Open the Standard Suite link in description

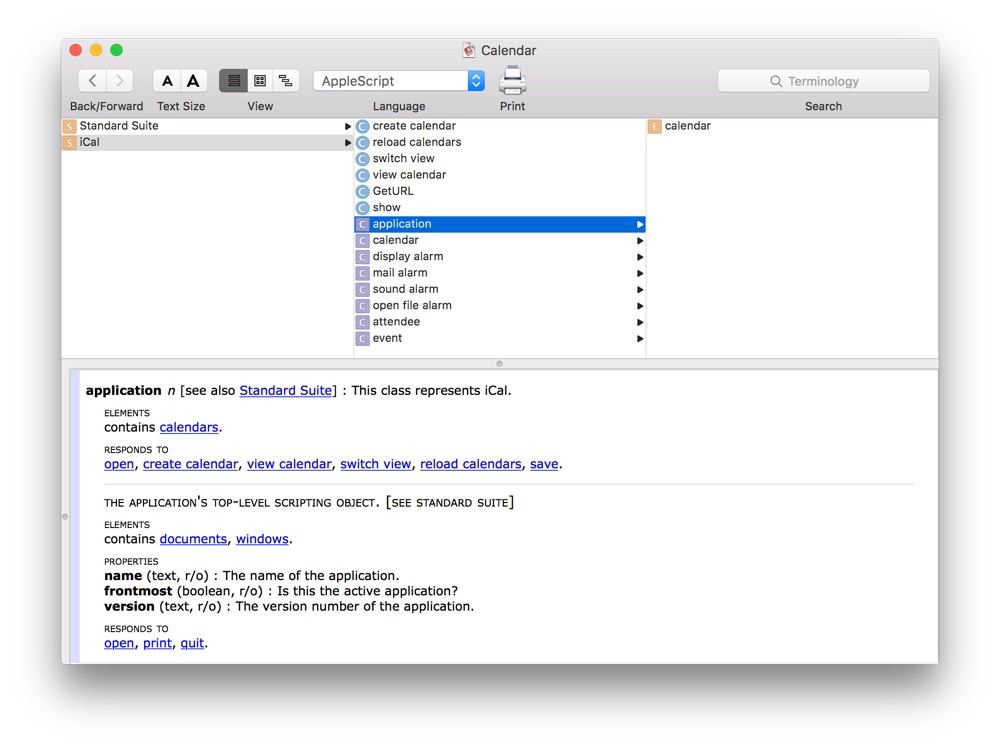coord(286,390)
